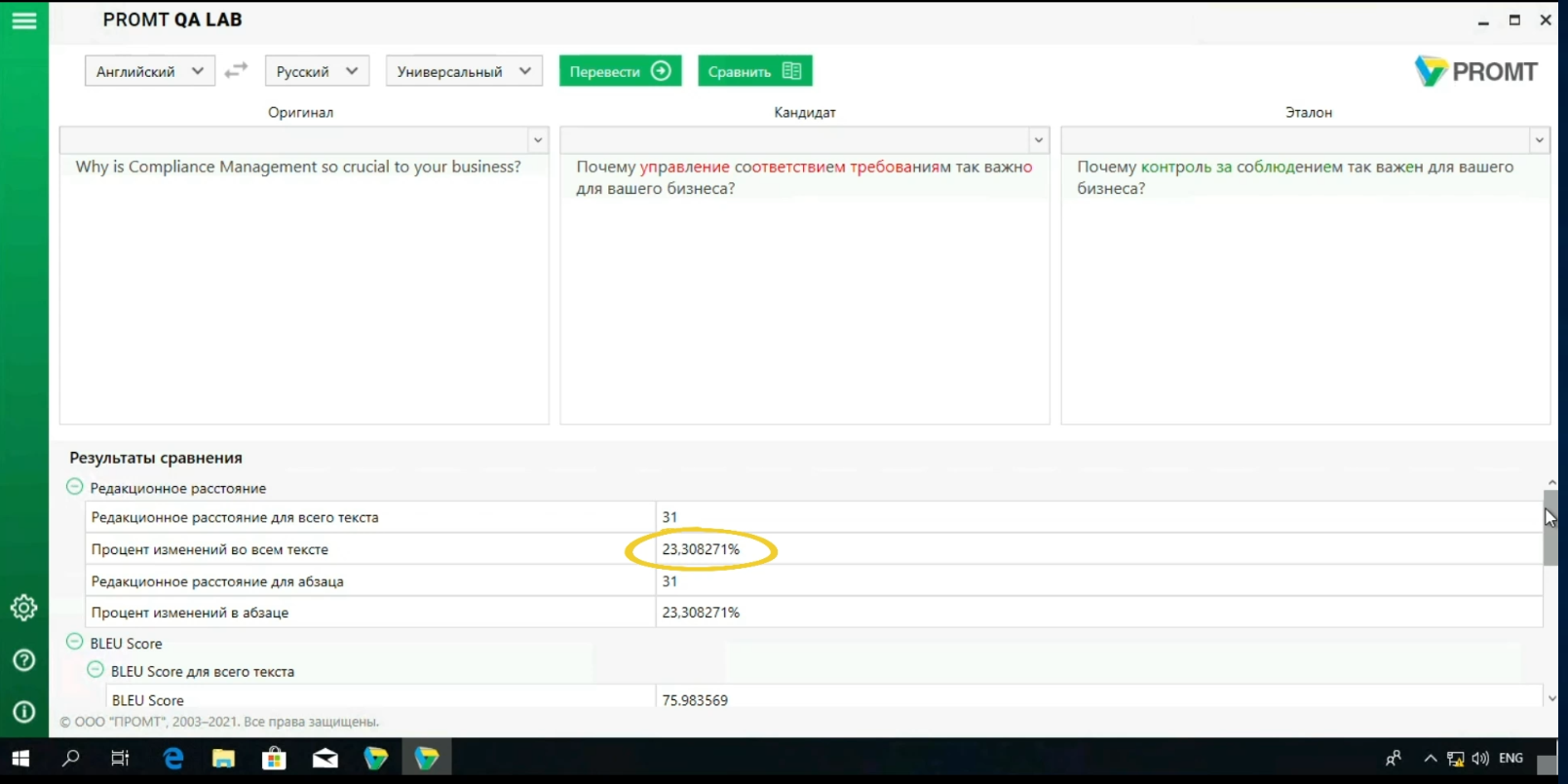Screen dimensions: 1568x784
Task: Select value 31 in для абзаца row
Action: click(x=669, y=581)
